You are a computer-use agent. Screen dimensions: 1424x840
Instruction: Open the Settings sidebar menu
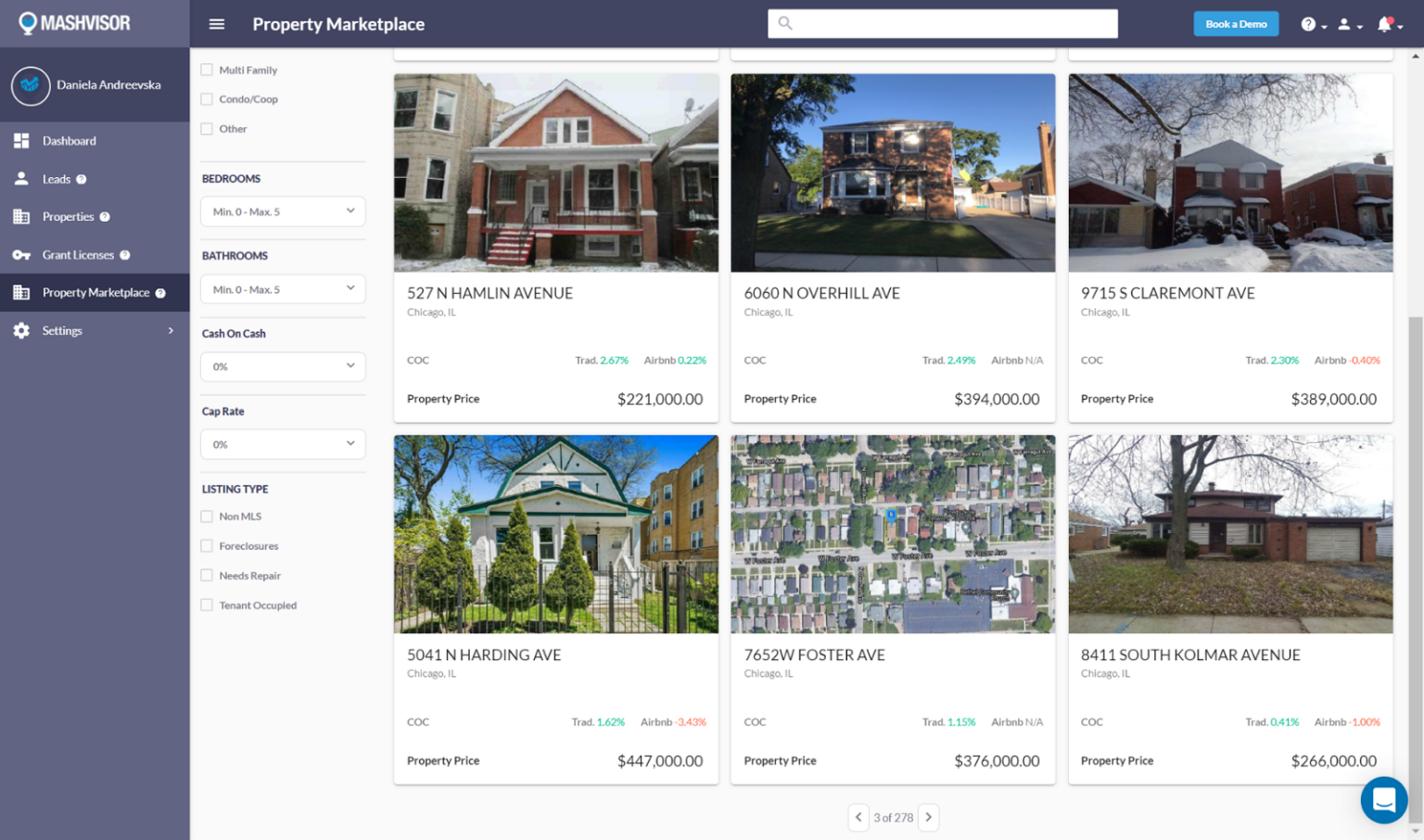(21, 330)
